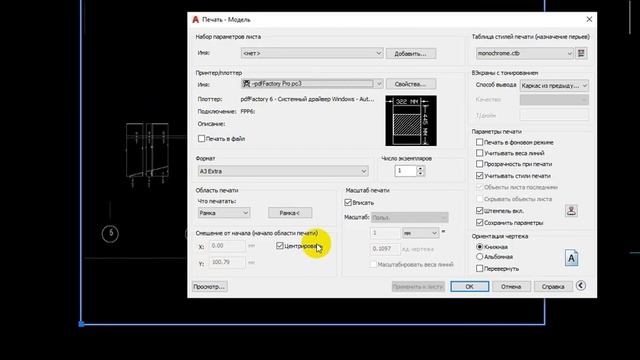Image resolution: width=640 pixels, height=360 pixels.
Task: Check the Перевернуть checkbox
Action: [x=480, y=269]
